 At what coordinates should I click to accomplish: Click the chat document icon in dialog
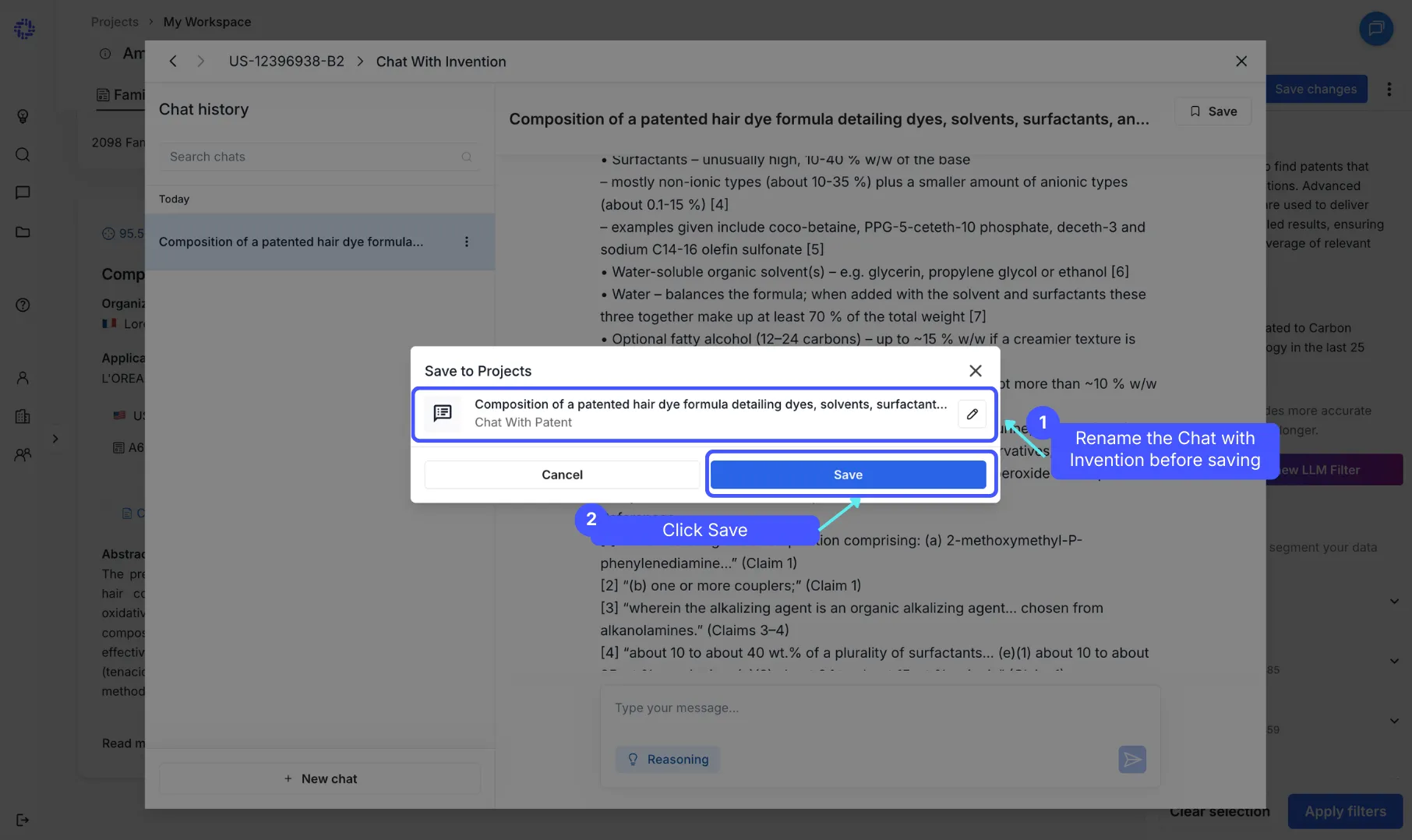pyautogui.click(x=443, y=413)
